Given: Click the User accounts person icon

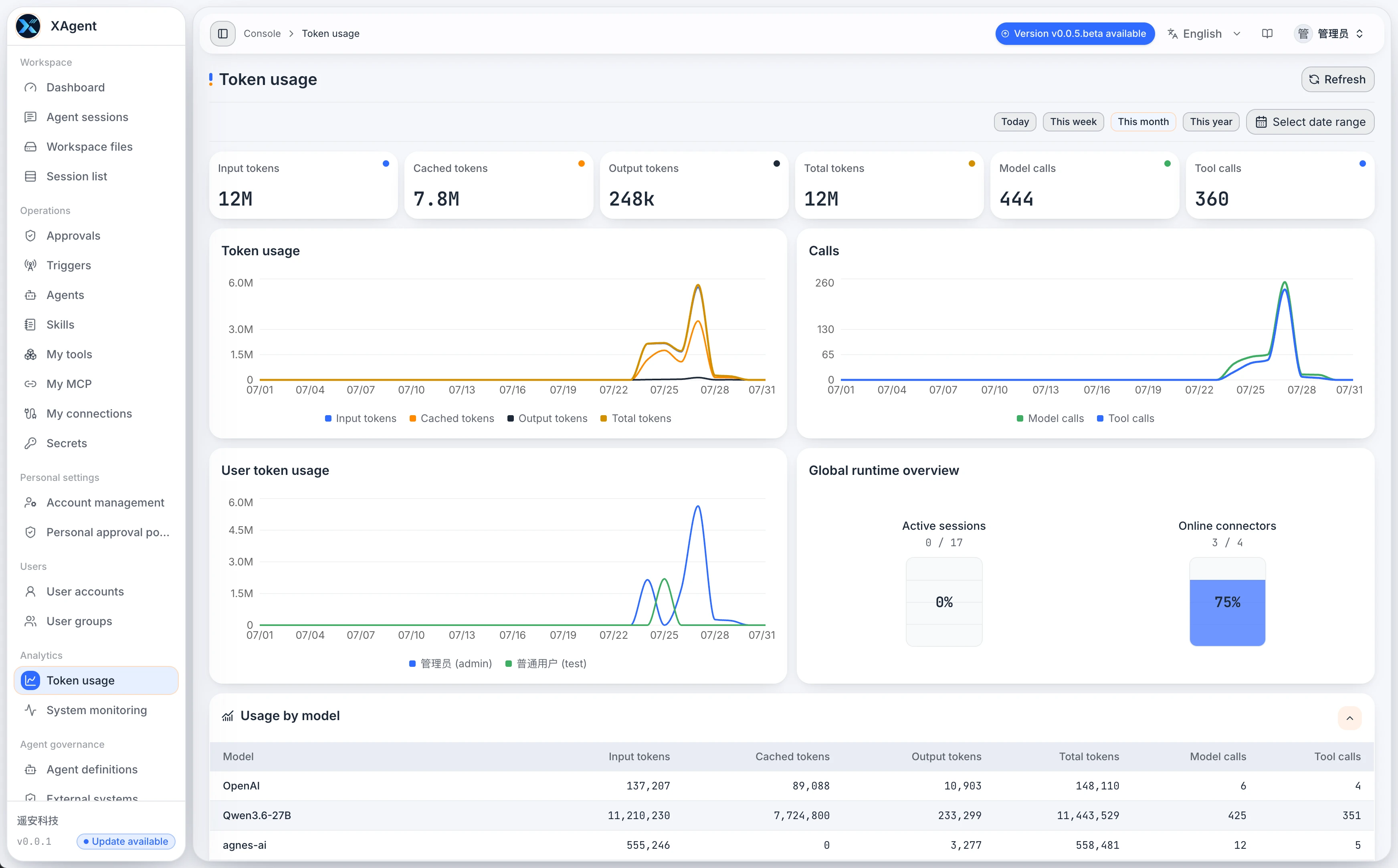Looking at the screenshot, I should pyautogui.click(x=30, y=591).
